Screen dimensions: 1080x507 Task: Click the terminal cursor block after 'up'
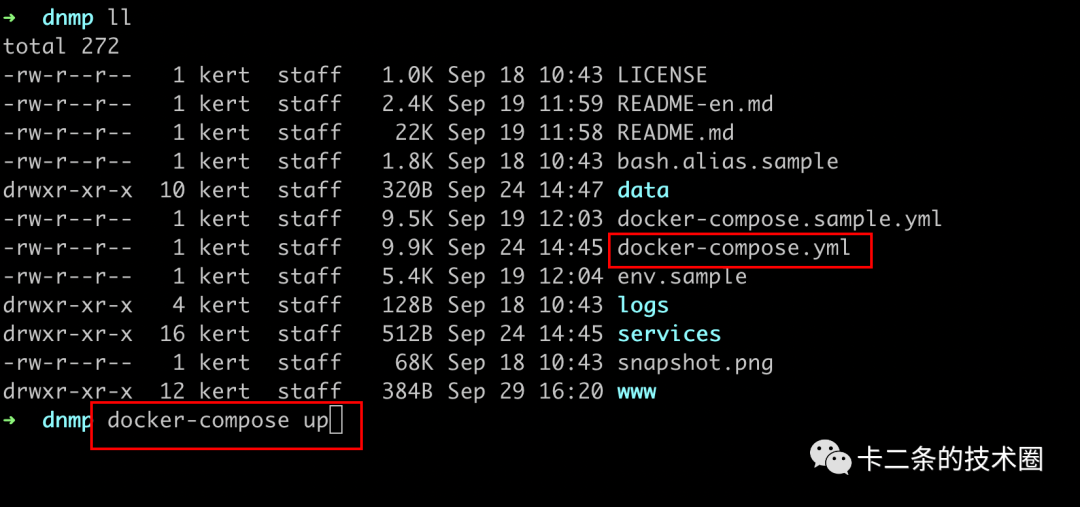pyautogui.click(x=336, y=421)
